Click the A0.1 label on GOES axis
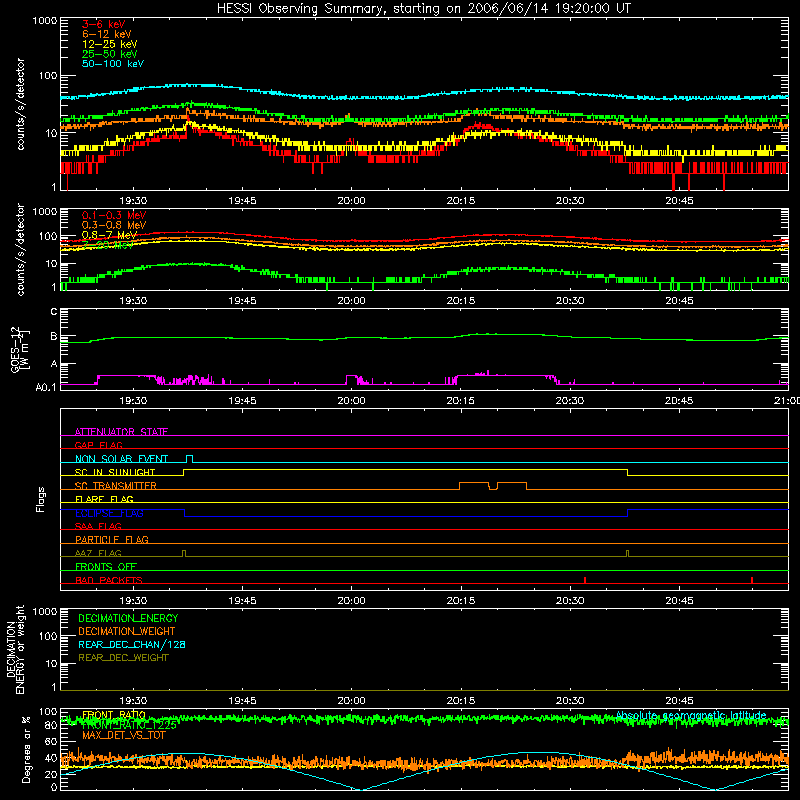Screen dimensions: 800x800 click(x=46, y=388)
